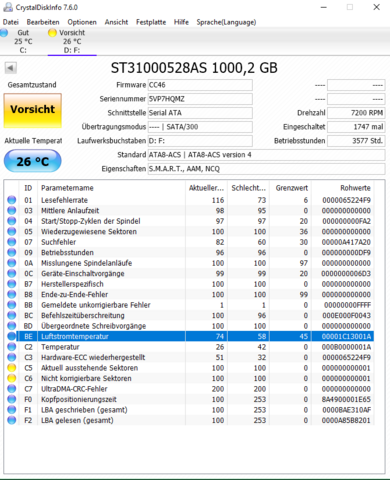Click the status icon of C2 Temperatur row
Image resolution: width=390 pixels, height=480 pixels.
pyautogui.click(x=12, y=347)
